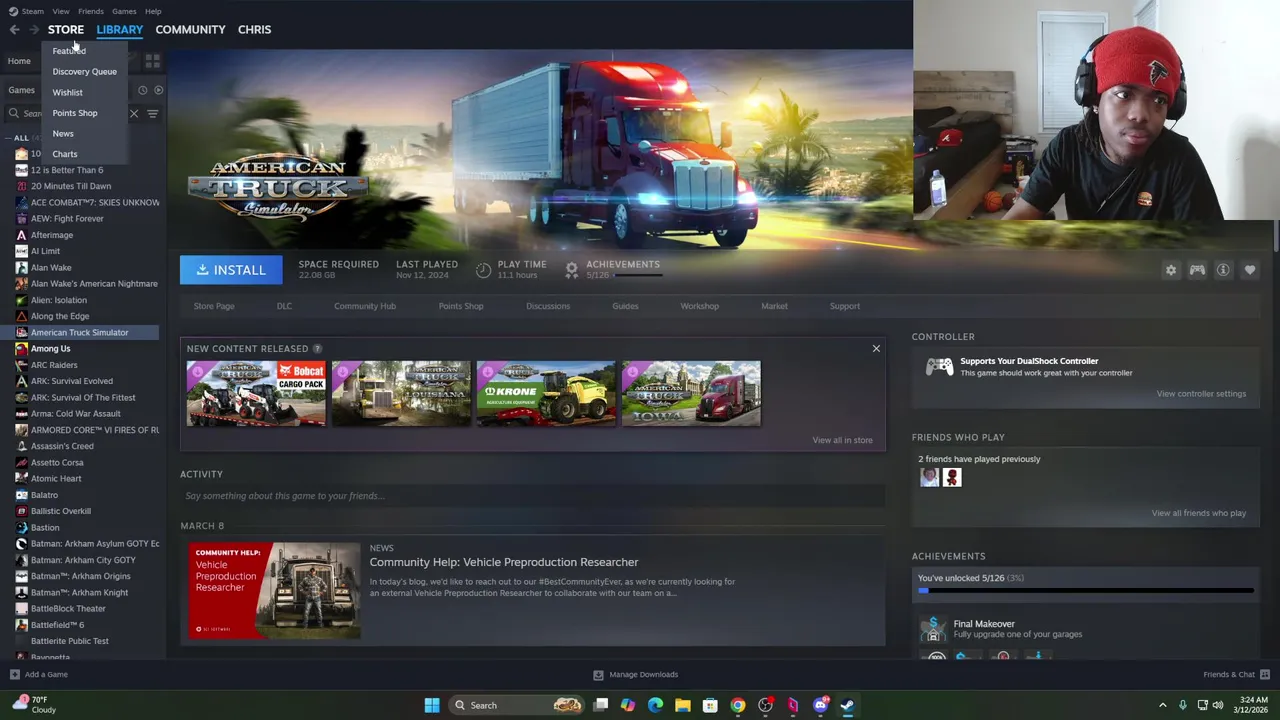Add game to favorites heart icon
This screenshot has height=720, width=1280.
tap(1250, 270)
